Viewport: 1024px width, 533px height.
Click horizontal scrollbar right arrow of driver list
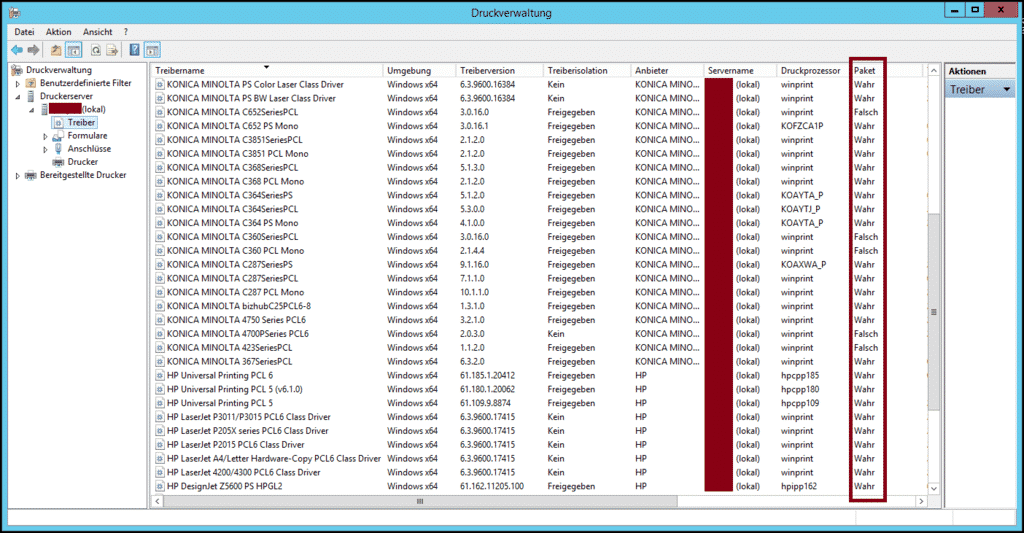click(921, 502)
